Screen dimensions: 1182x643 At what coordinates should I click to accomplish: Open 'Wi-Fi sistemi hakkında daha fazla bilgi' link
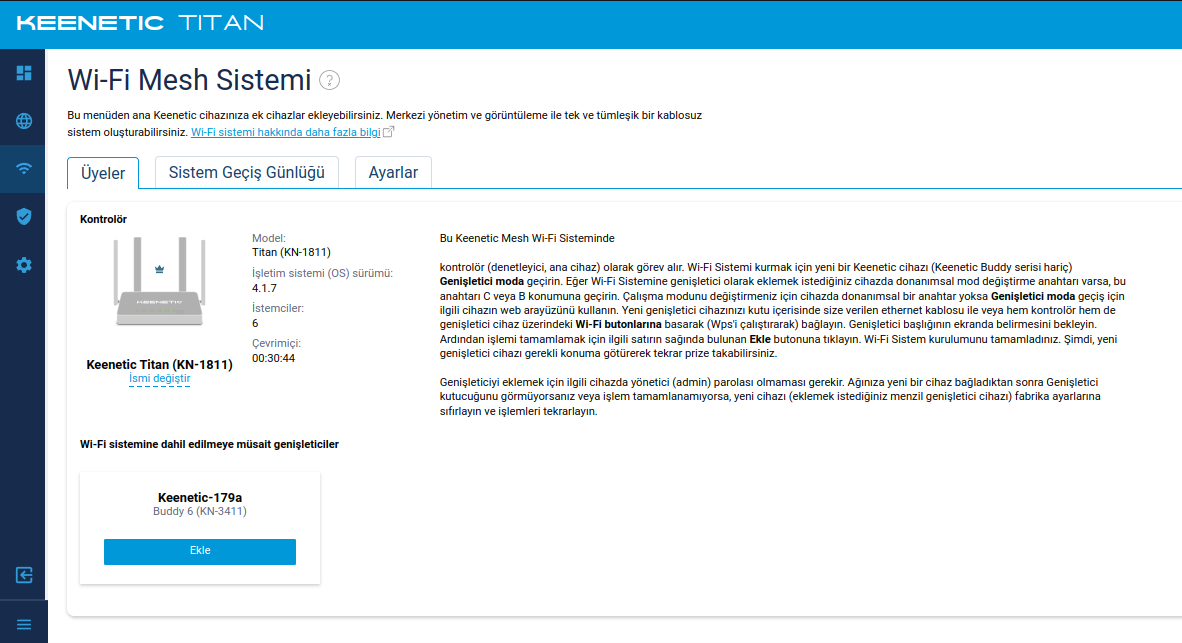point(286,132)
